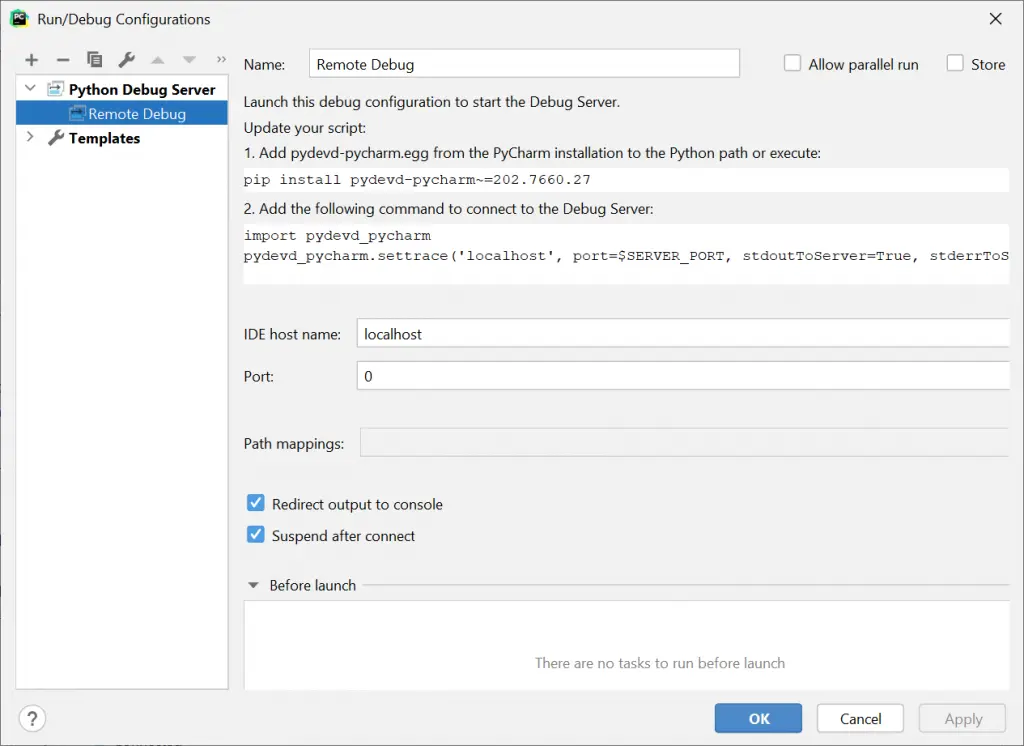
Task: Open help with question mark button
Action: pos(32,719)
